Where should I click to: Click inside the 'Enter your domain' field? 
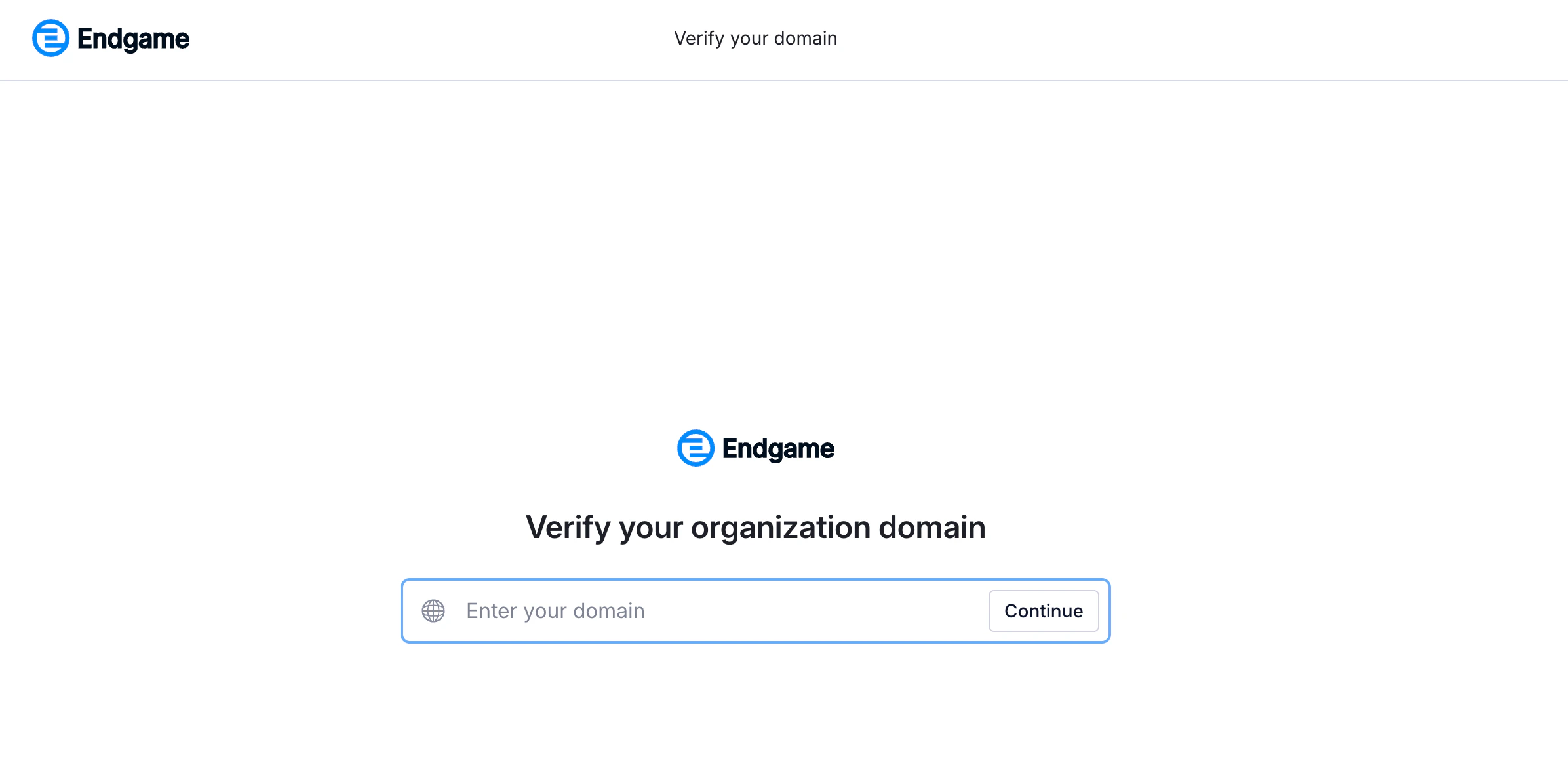[656, 610]
